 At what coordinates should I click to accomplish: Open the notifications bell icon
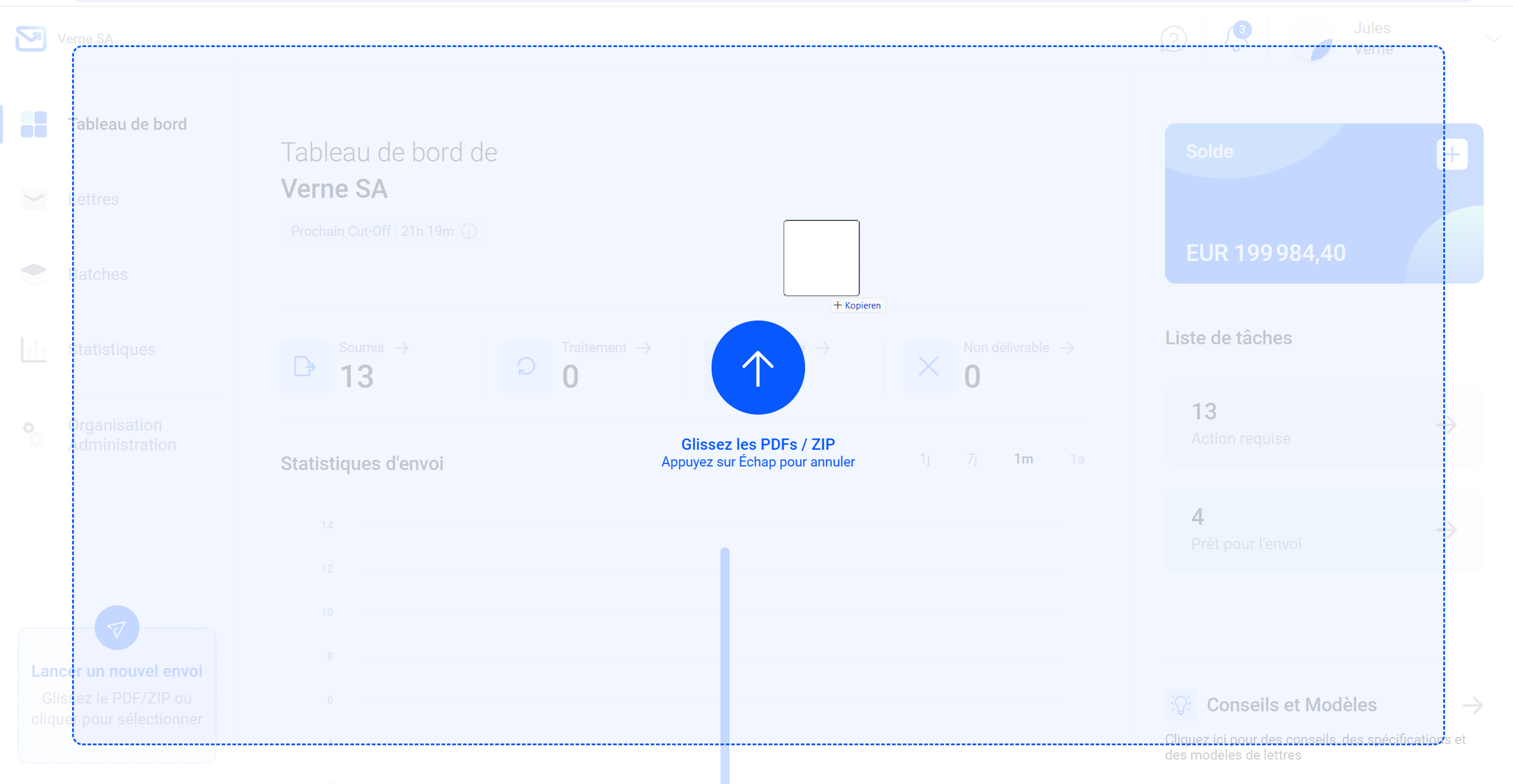coord(1237,39)
